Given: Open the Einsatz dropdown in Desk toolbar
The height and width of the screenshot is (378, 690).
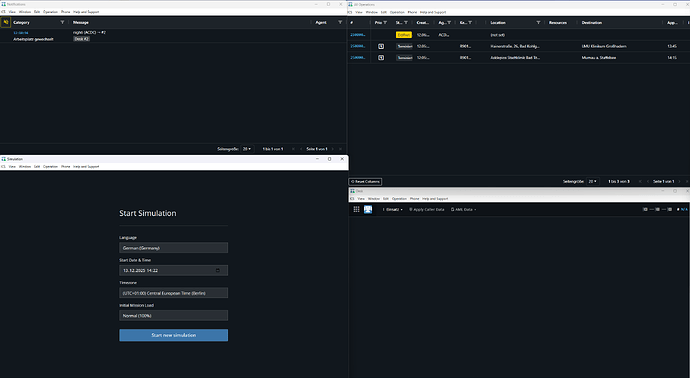Looking at the screenshot, I should click(x=393, y=210).
